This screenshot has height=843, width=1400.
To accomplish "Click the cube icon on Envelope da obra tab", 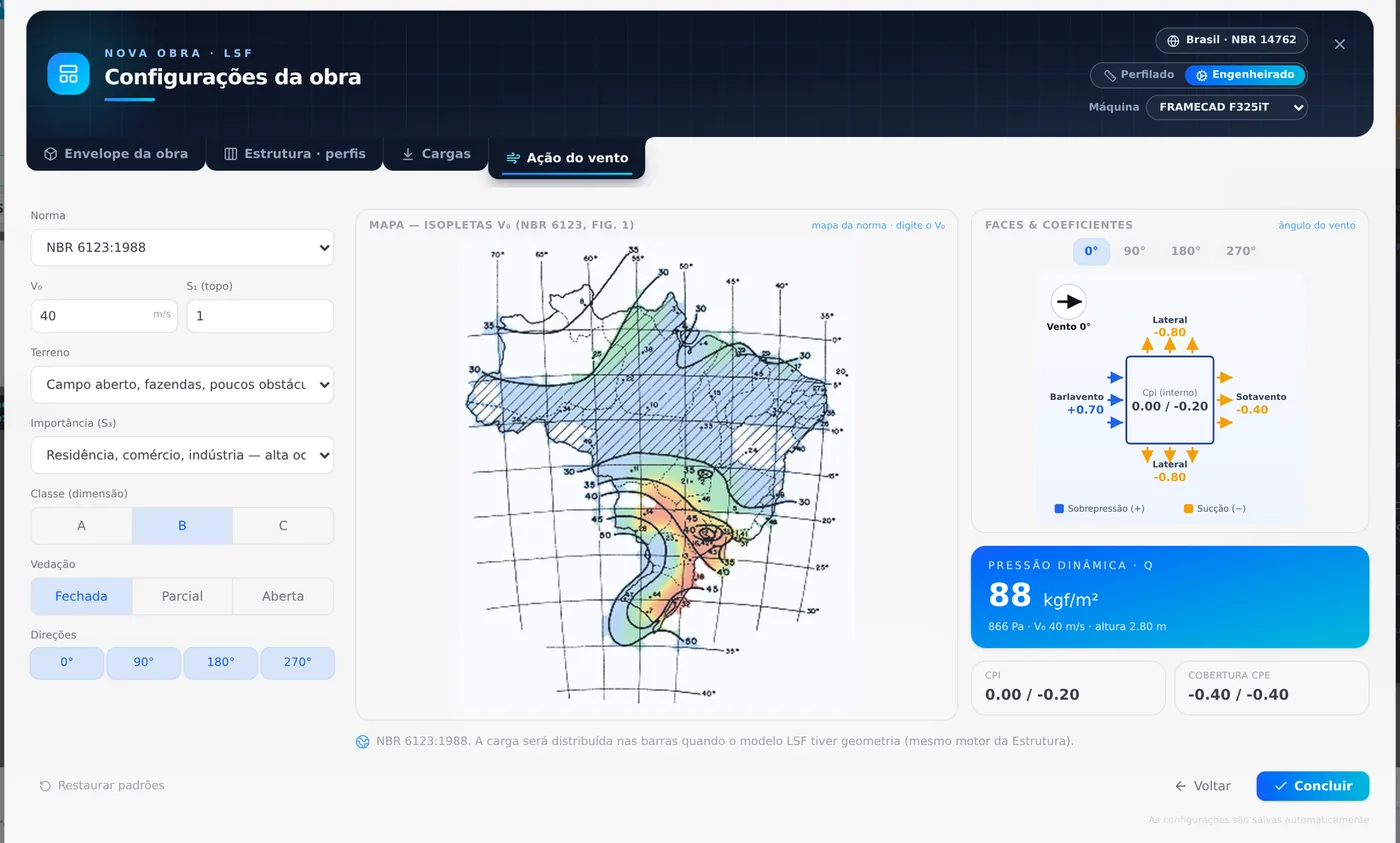I will (50, 154).
